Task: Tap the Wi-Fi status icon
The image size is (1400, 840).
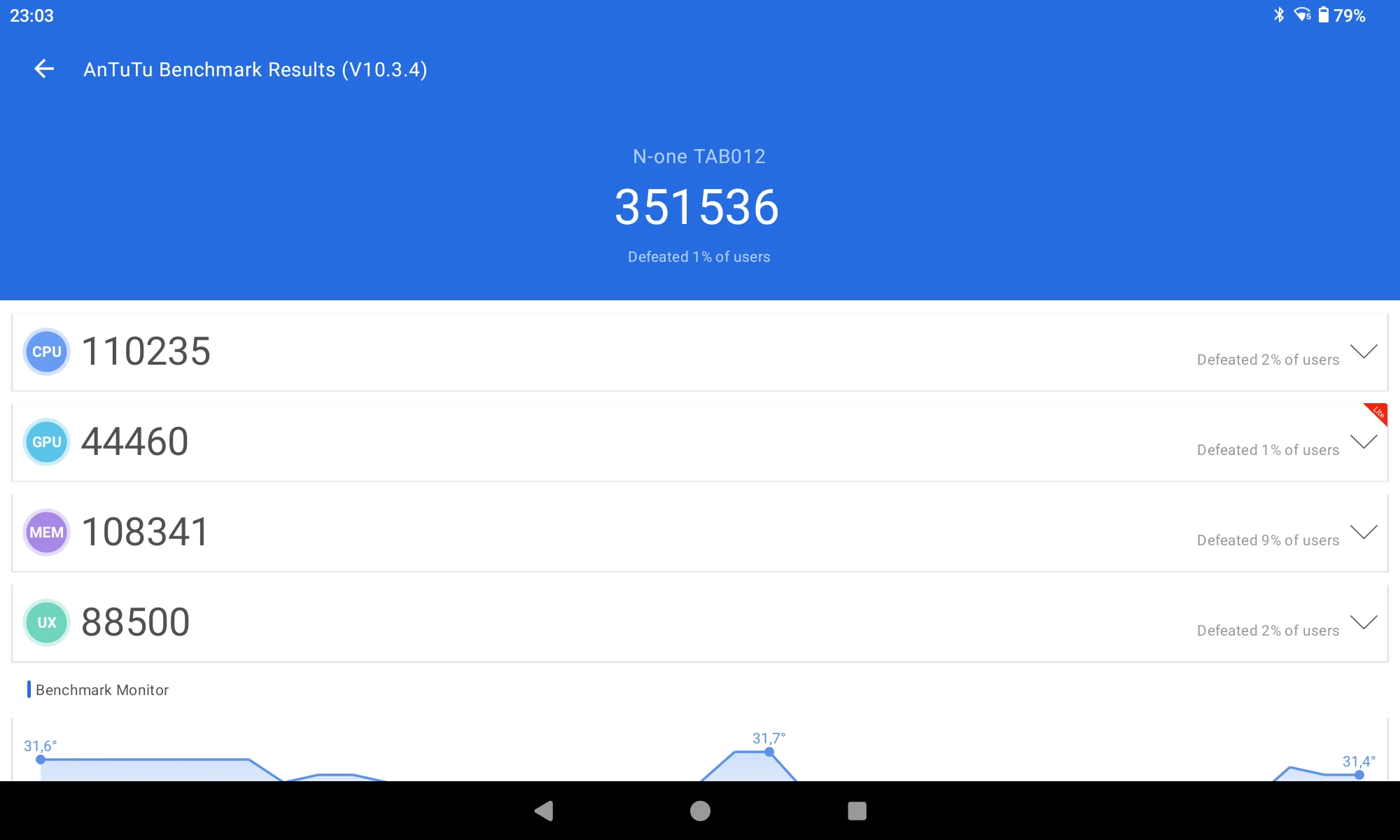Action: click(1302, 15)
